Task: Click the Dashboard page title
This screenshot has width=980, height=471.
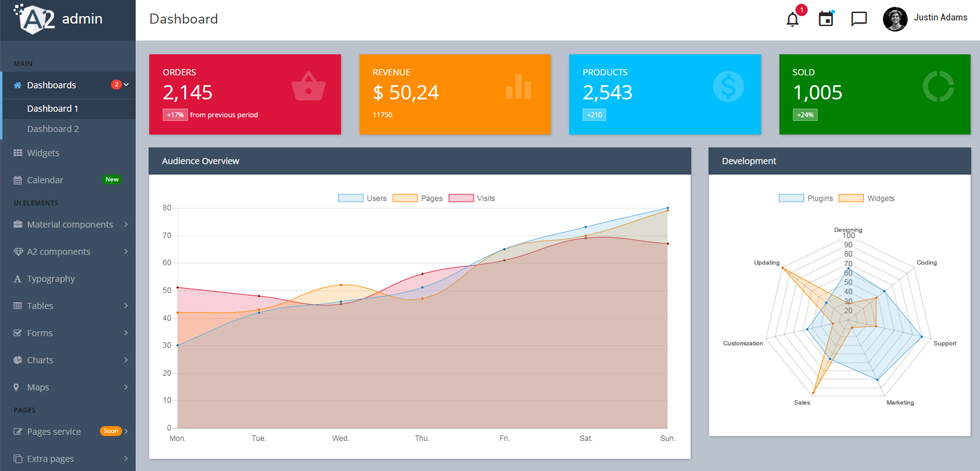Action: click(184, 19)
